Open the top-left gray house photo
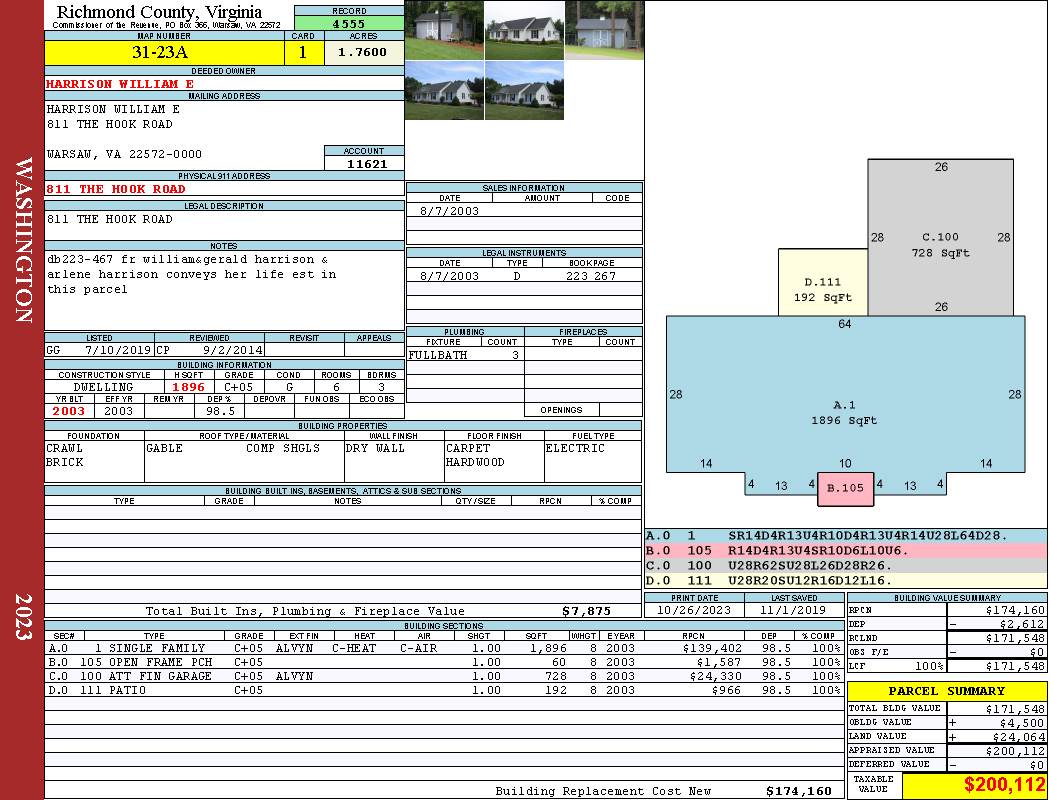This screenshot has height=800, width=1050. point(444,30)
